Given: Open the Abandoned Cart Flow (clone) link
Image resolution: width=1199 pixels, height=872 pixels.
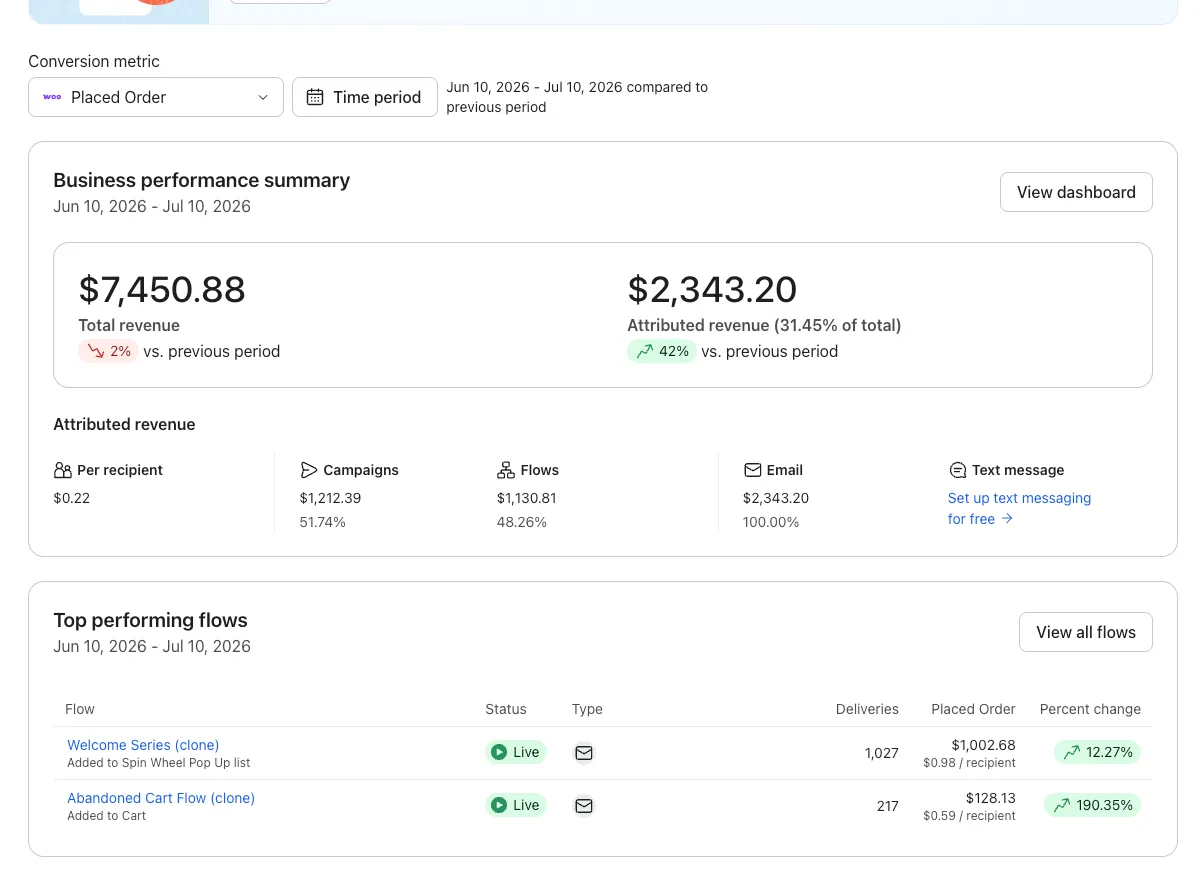Looking at the screenshot, I should pyautogui.click(x=161, y=798).
